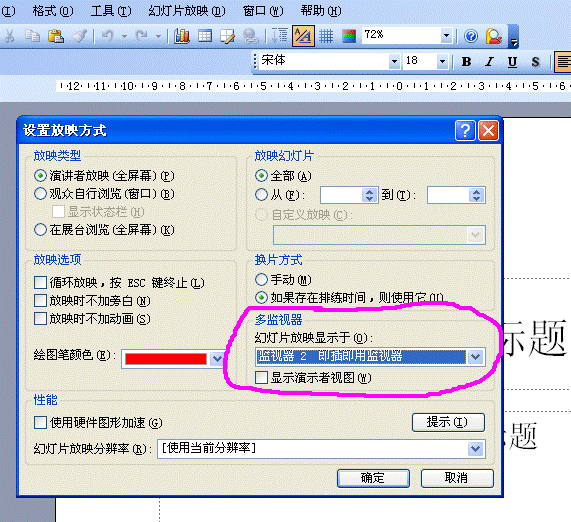Open Microsoft PowerPoint Help icon
The image size is (571, 522).
click(471, 36)
